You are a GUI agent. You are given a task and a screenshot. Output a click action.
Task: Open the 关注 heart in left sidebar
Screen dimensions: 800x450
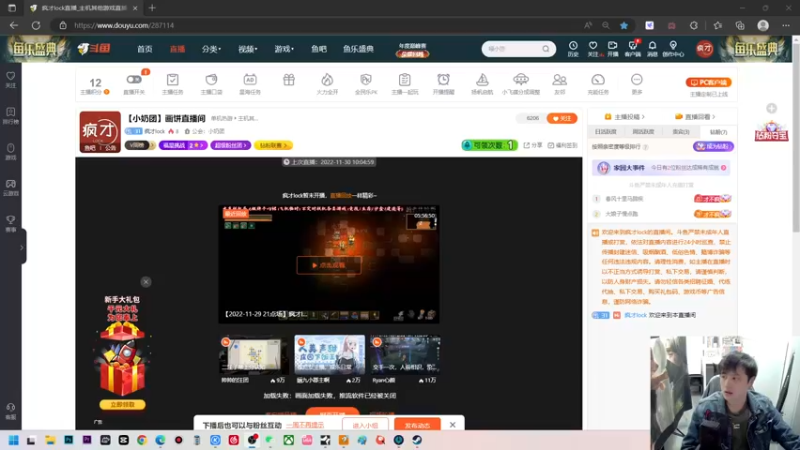pyautogui.click(x=11, y=79)
